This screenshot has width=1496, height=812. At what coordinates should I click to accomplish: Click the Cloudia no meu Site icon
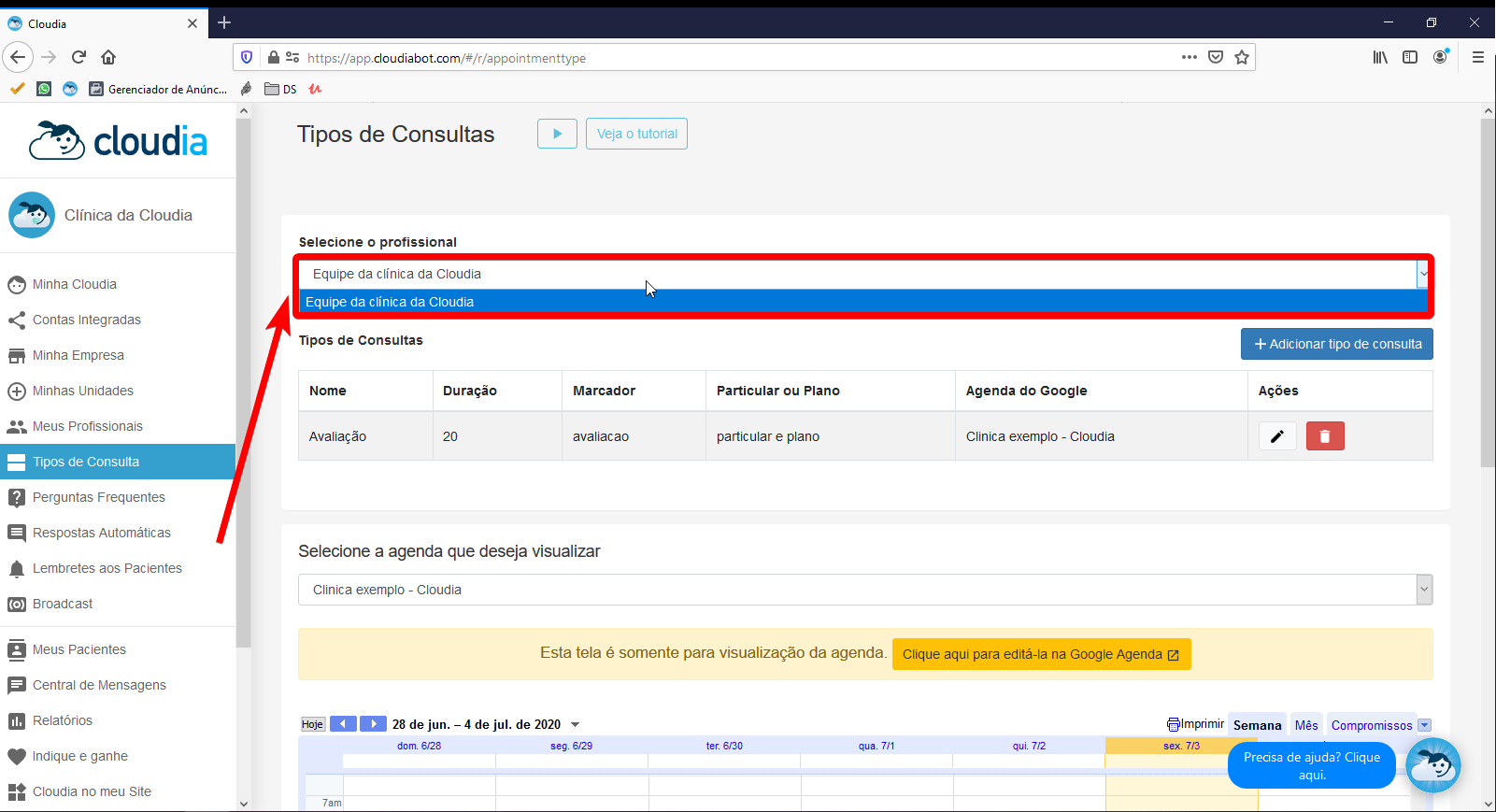17,791
